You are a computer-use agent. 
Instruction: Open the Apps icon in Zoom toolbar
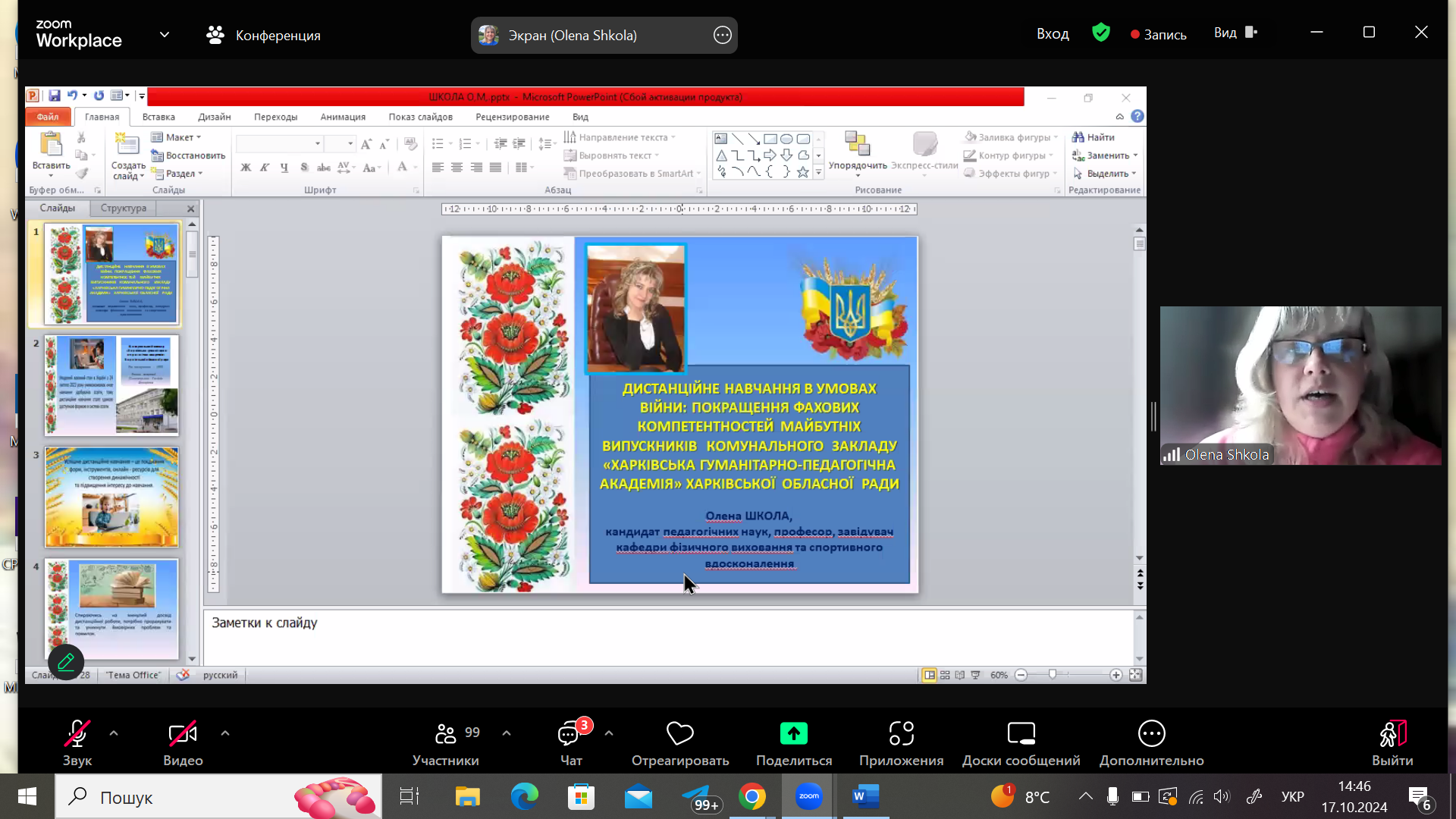coord(901,734)
